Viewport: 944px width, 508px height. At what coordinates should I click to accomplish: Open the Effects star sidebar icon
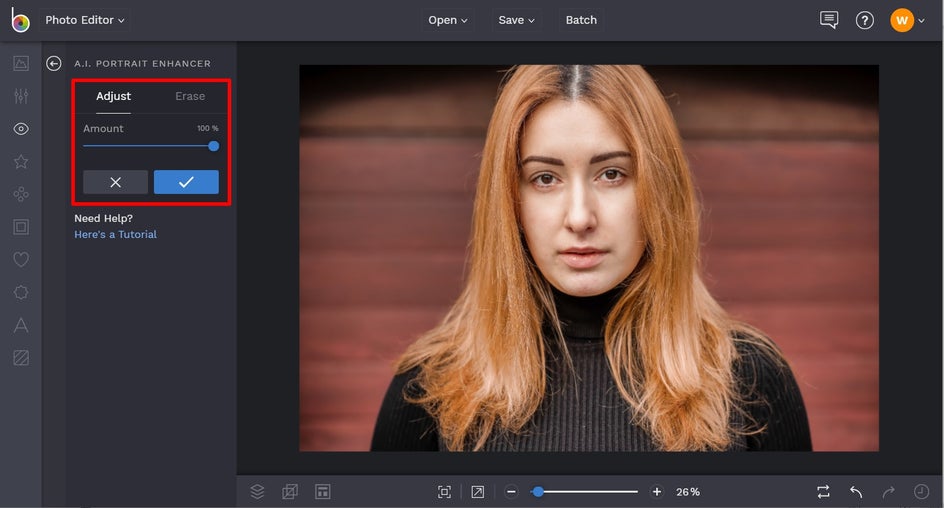pyautogui.click(x=21, y=161)
